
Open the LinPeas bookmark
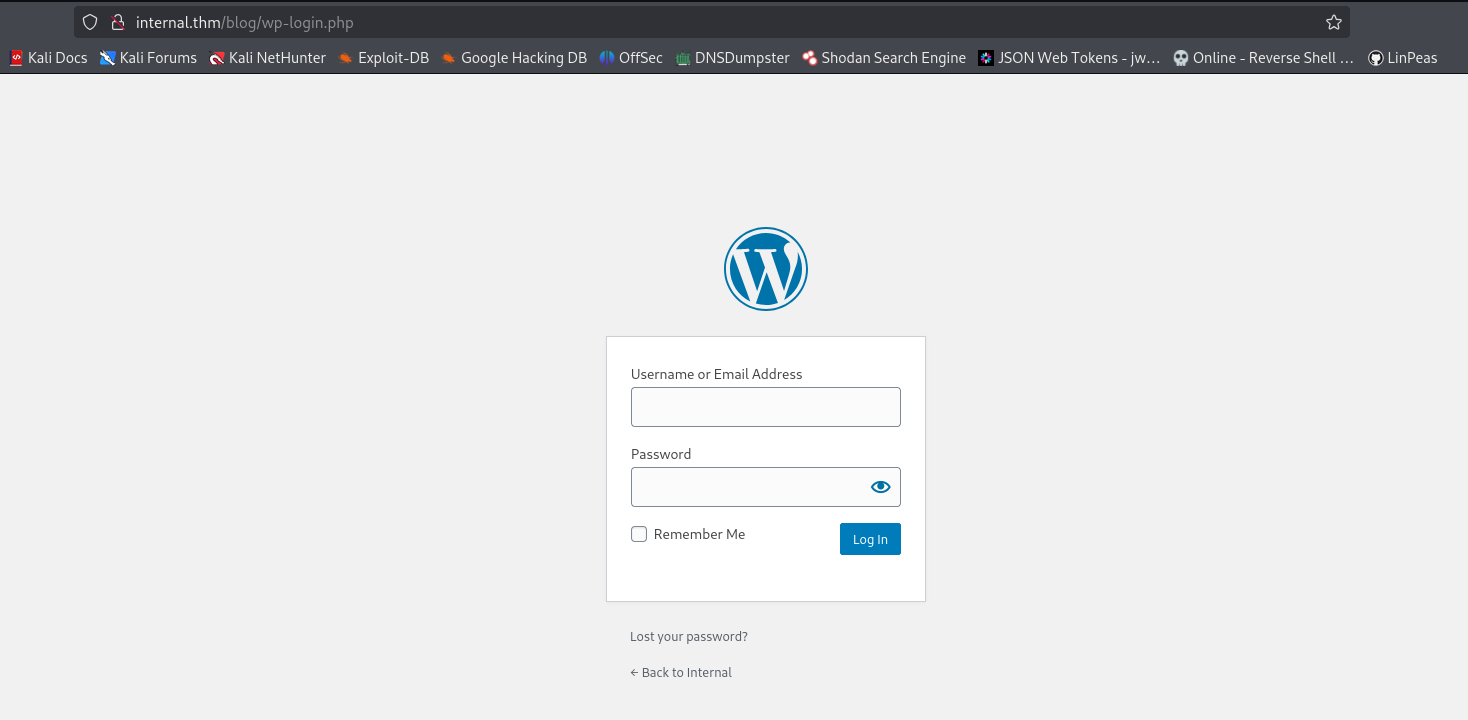(x=1402, y=58)
